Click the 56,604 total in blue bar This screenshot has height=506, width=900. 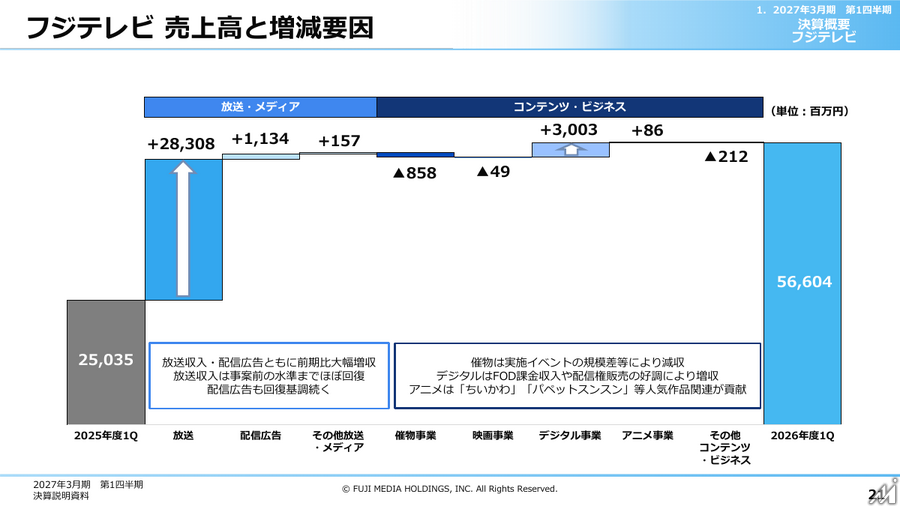point(804,281)
